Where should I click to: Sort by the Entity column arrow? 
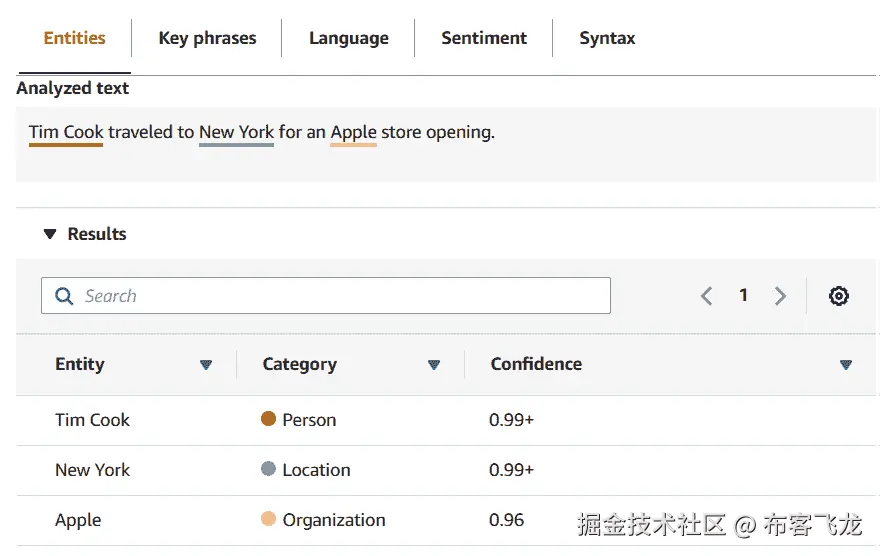pyautogui.click(x=206, y=365)
